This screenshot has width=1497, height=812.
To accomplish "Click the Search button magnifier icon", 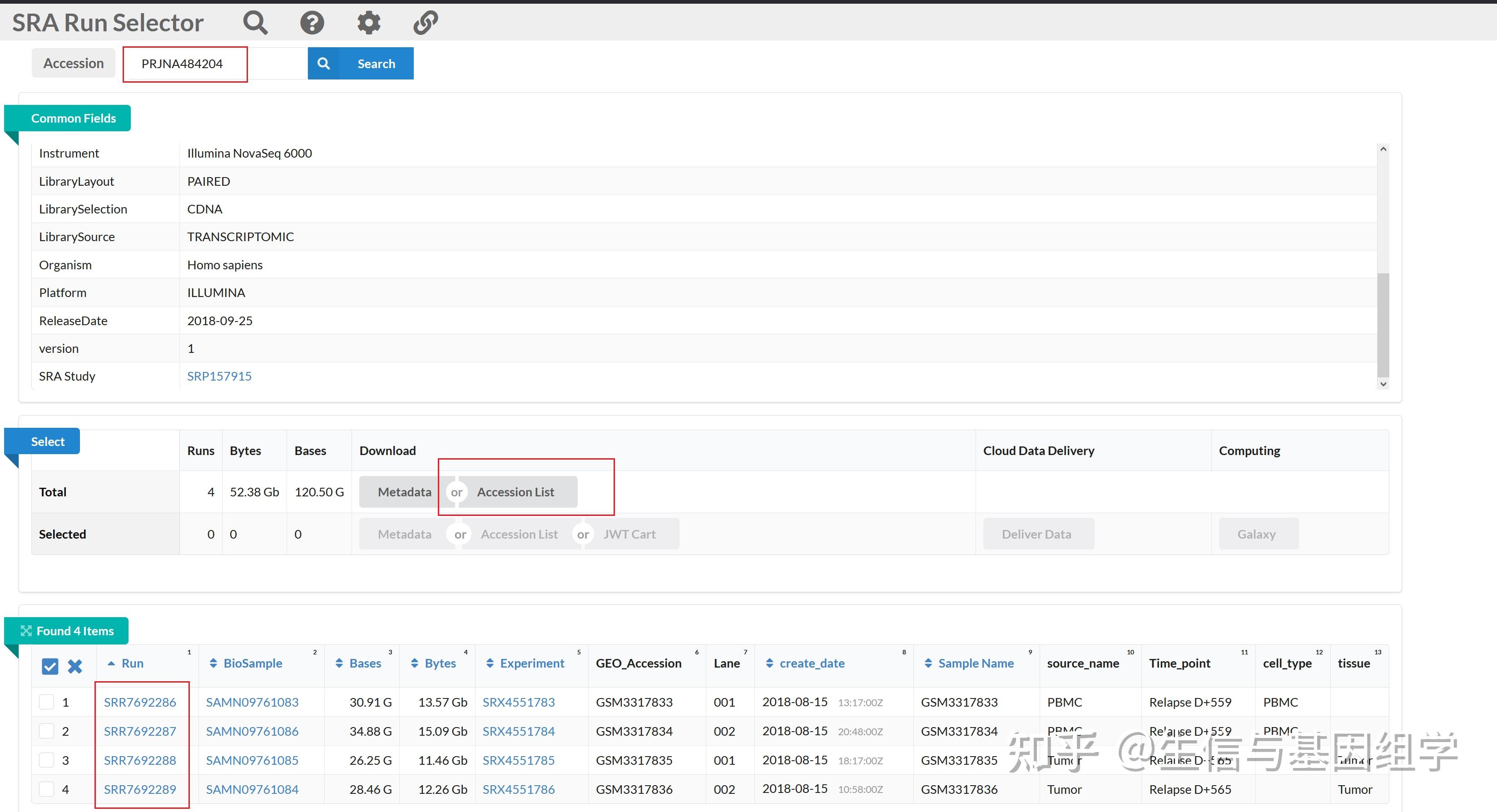I will [x=324, y=64].
